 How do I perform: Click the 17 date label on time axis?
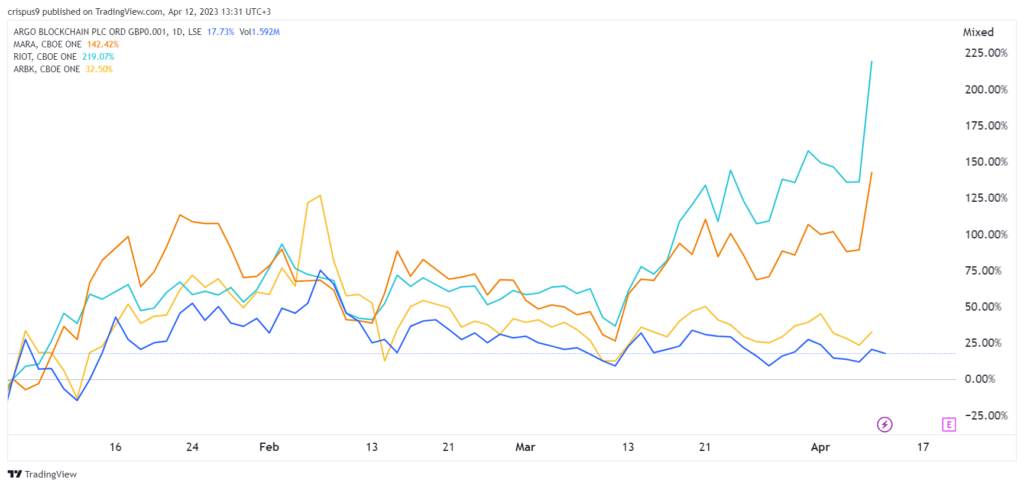pos(923,447)
